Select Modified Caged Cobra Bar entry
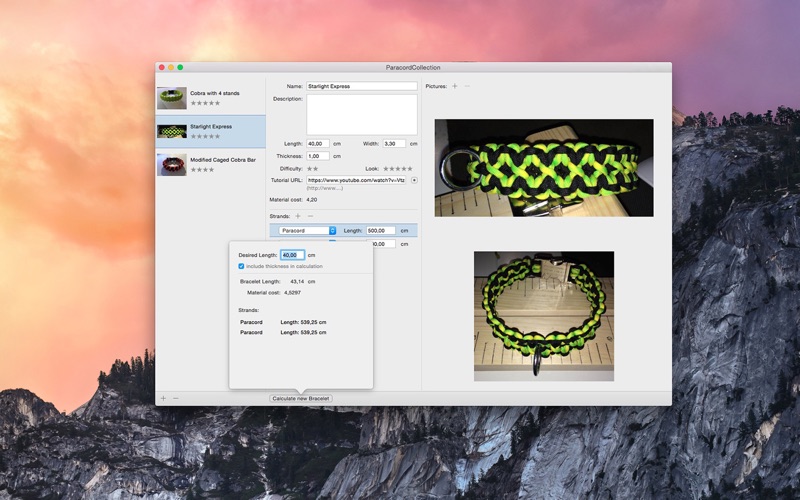This screenshot has width=800, height=500. 210,165
